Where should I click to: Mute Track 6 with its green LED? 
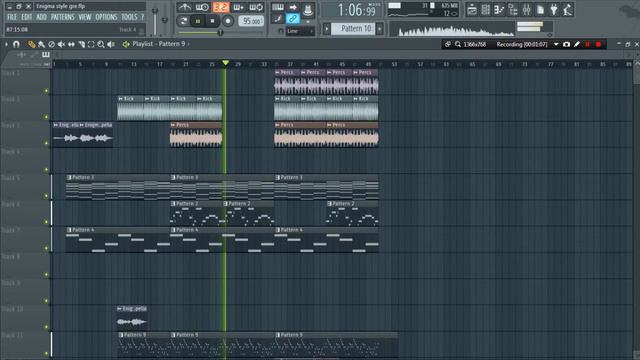46,222
